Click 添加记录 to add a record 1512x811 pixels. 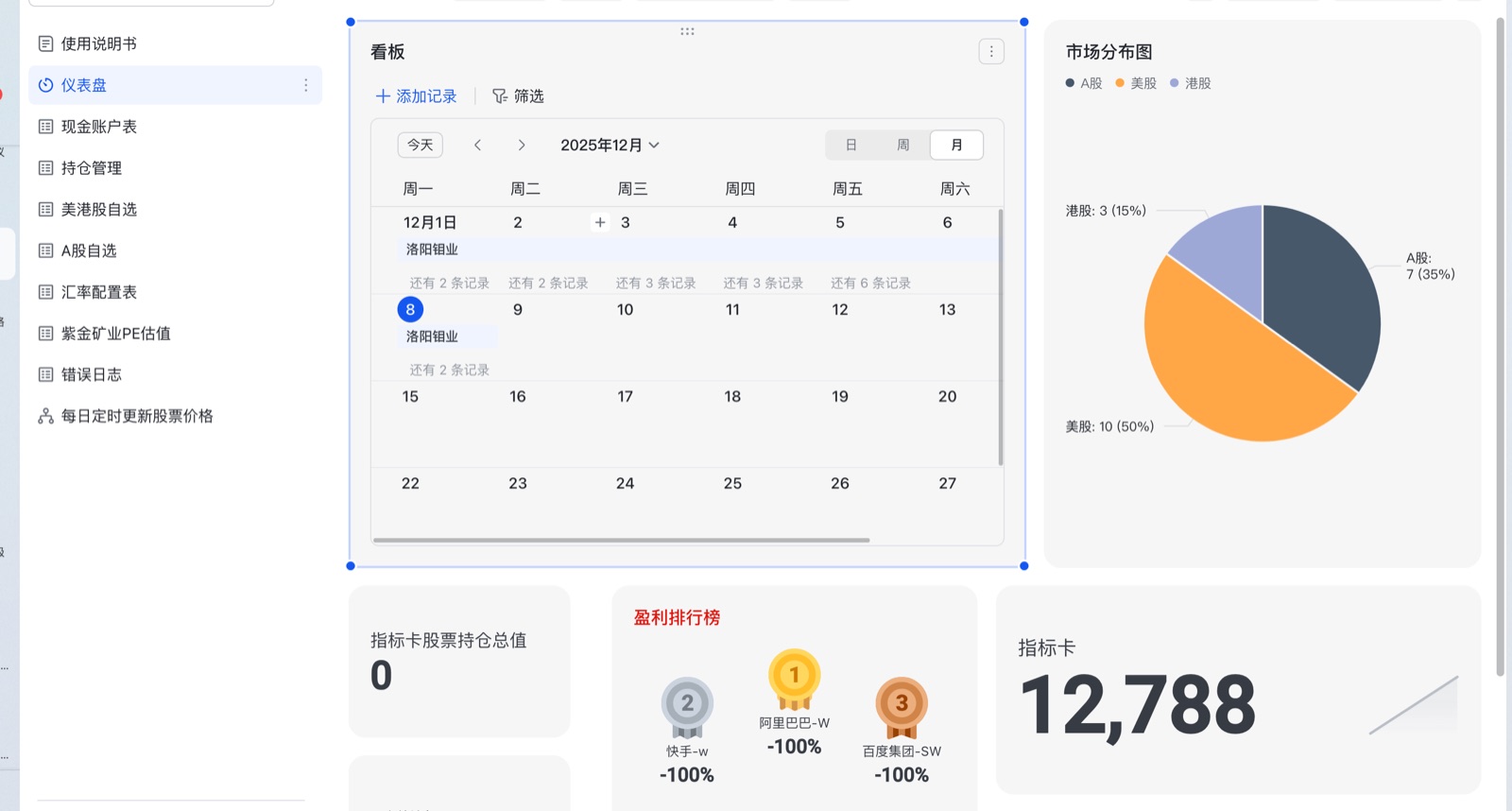416,96
